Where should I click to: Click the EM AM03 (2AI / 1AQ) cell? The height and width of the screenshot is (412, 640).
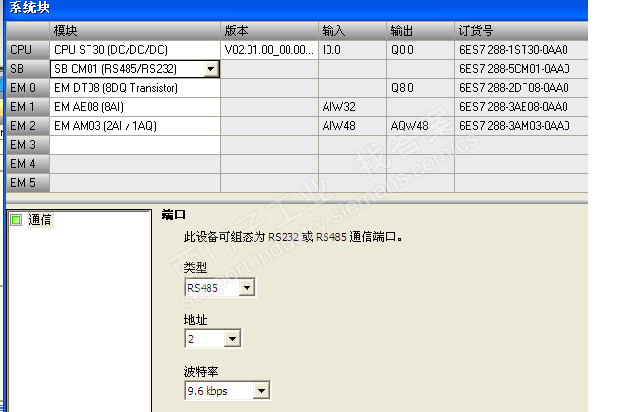pyautogui.click(x=135, y=126)
